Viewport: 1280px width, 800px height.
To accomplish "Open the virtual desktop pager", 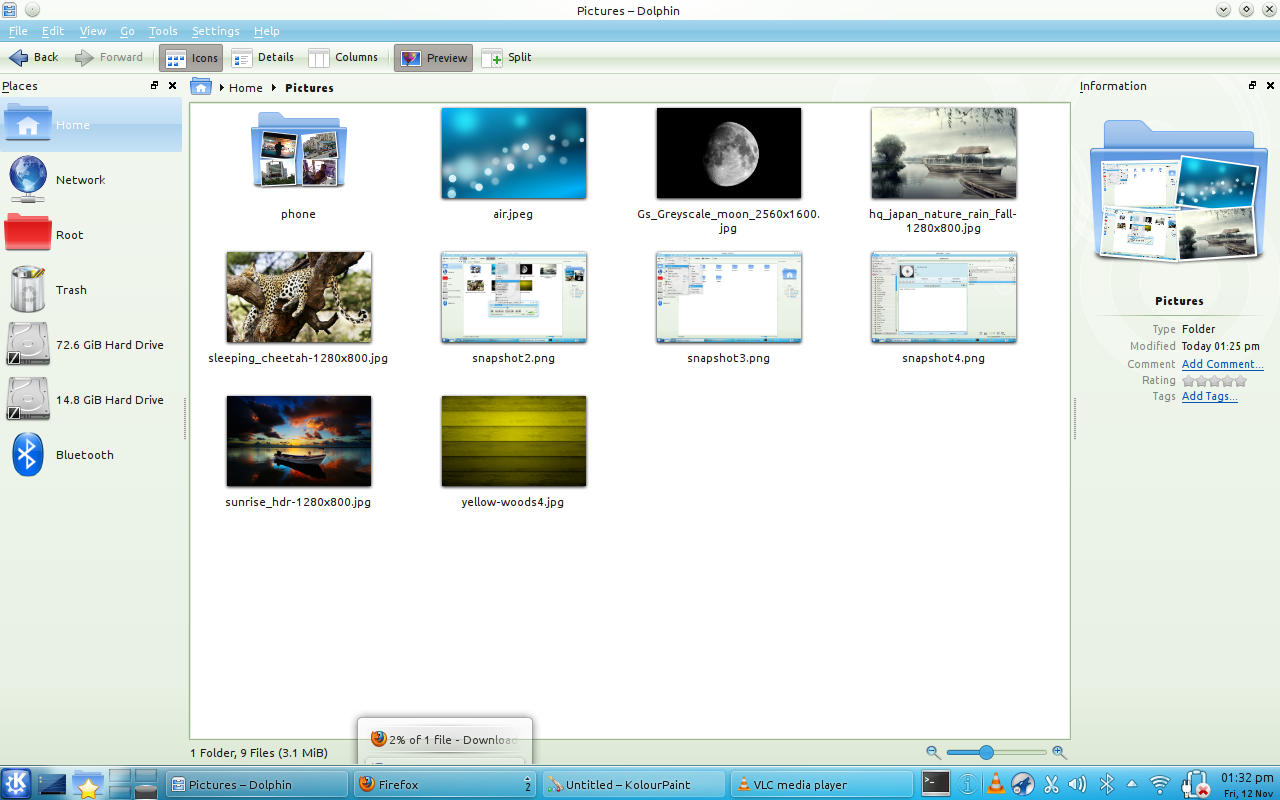I will coord(133,784).
